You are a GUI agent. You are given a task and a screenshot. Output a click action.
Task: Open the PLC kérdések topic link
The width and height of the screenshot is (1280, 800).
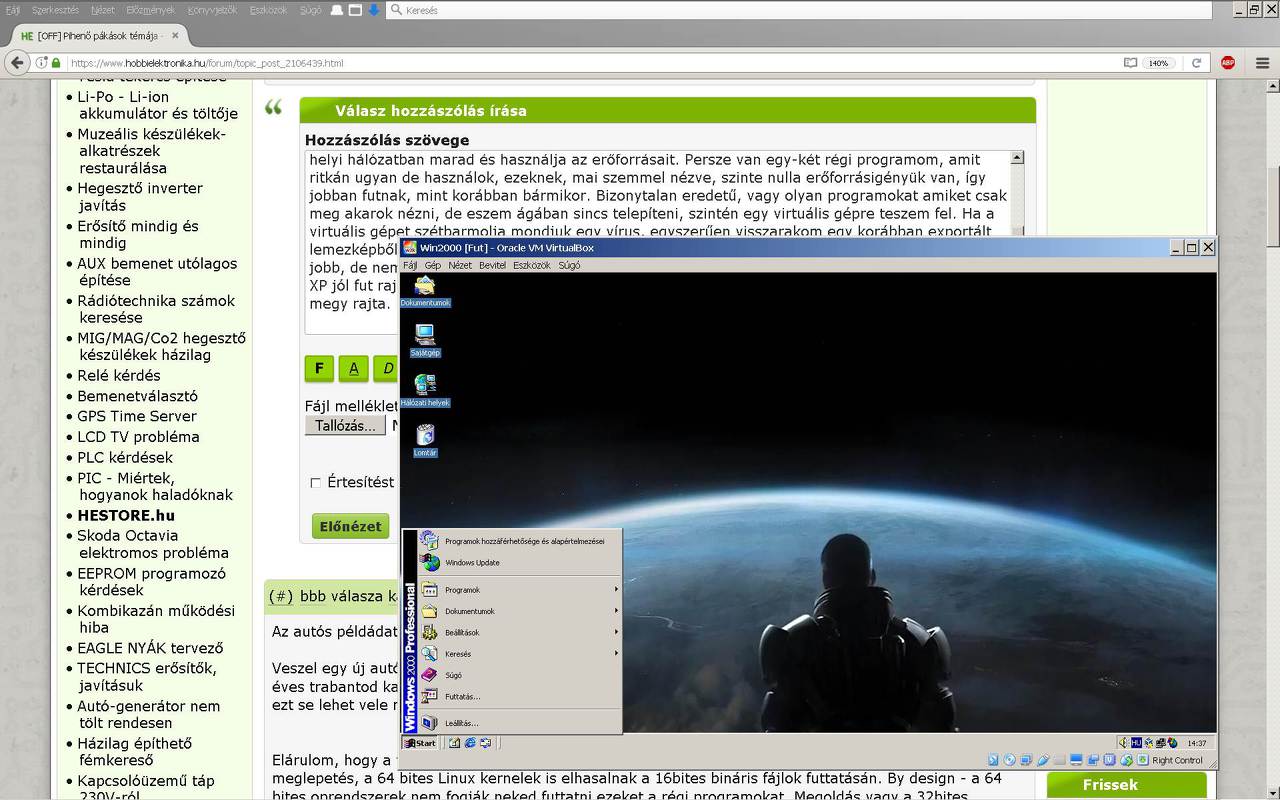tap(125, 457)
